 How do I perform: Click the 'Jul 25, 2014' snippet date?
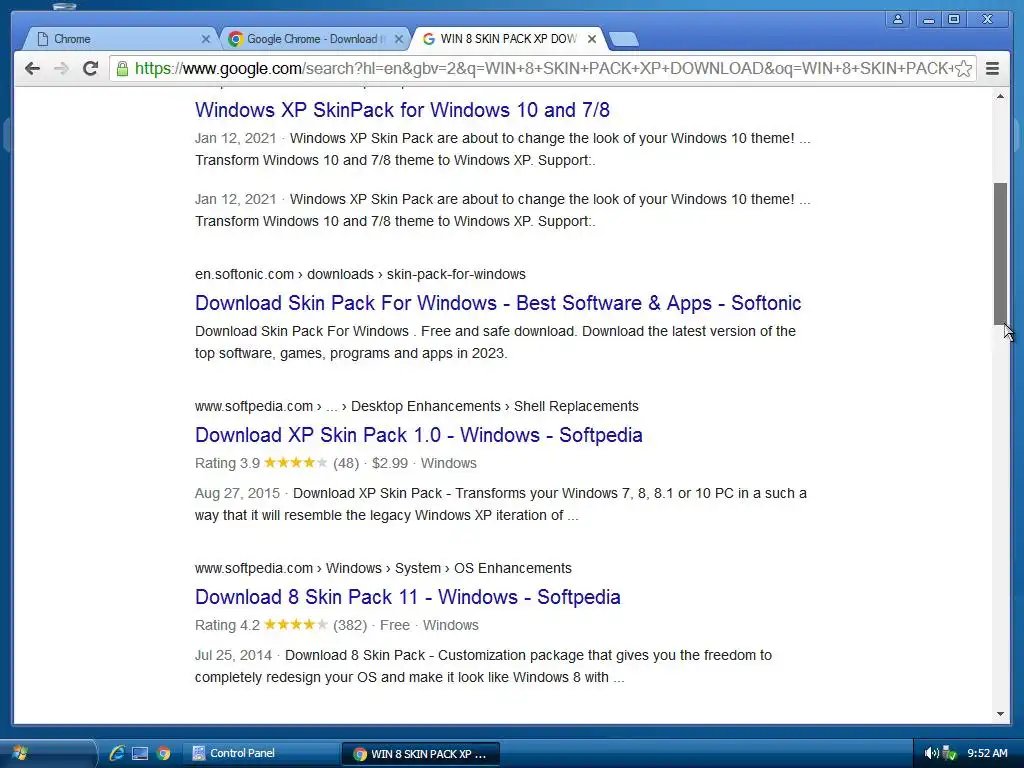pos(233,655)
